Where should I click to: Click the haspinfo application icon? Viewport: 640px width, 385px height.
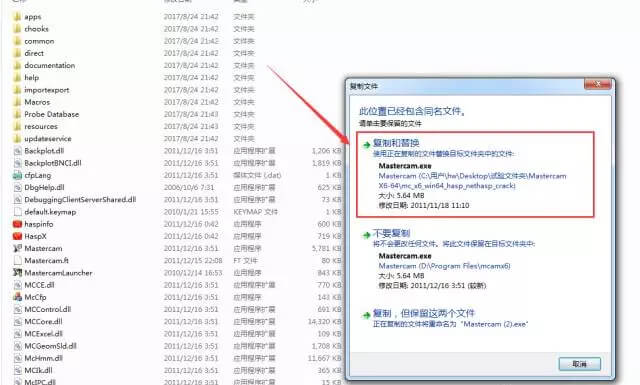pos(17,224)
